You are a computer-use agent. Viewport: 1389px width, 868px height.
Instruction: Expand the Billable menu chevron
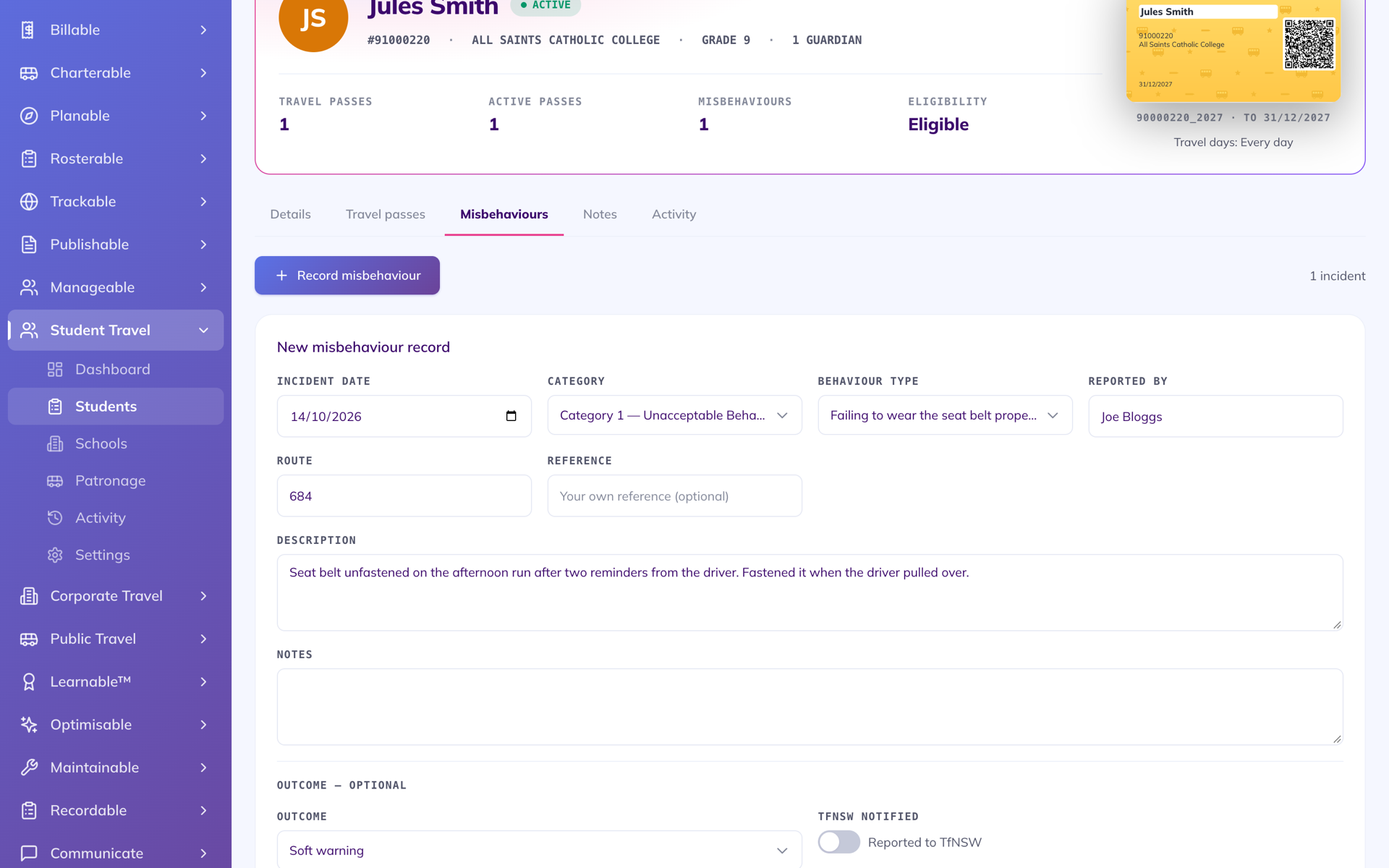pyautogui.click(x=203, y=30)
